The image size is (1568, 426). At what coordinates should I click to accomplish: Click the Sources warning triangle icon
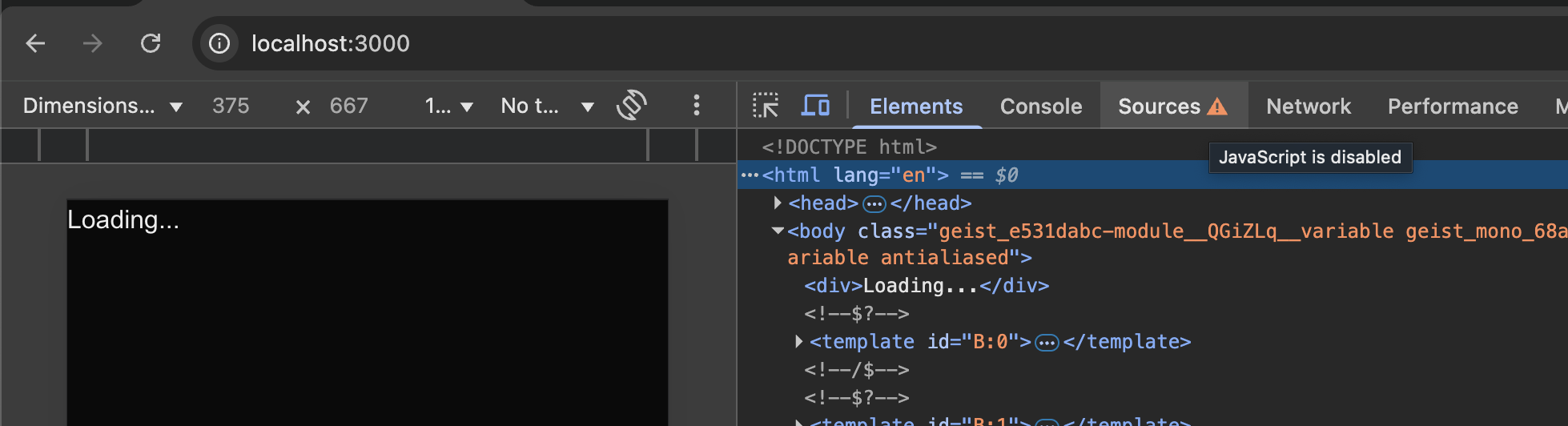[1217, 106]
